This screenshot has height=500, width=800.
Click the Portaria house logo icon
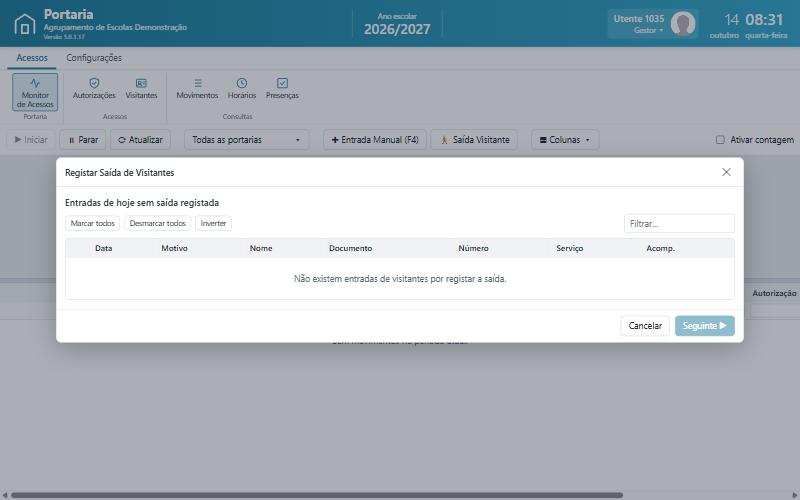click(x=24, y=23)
